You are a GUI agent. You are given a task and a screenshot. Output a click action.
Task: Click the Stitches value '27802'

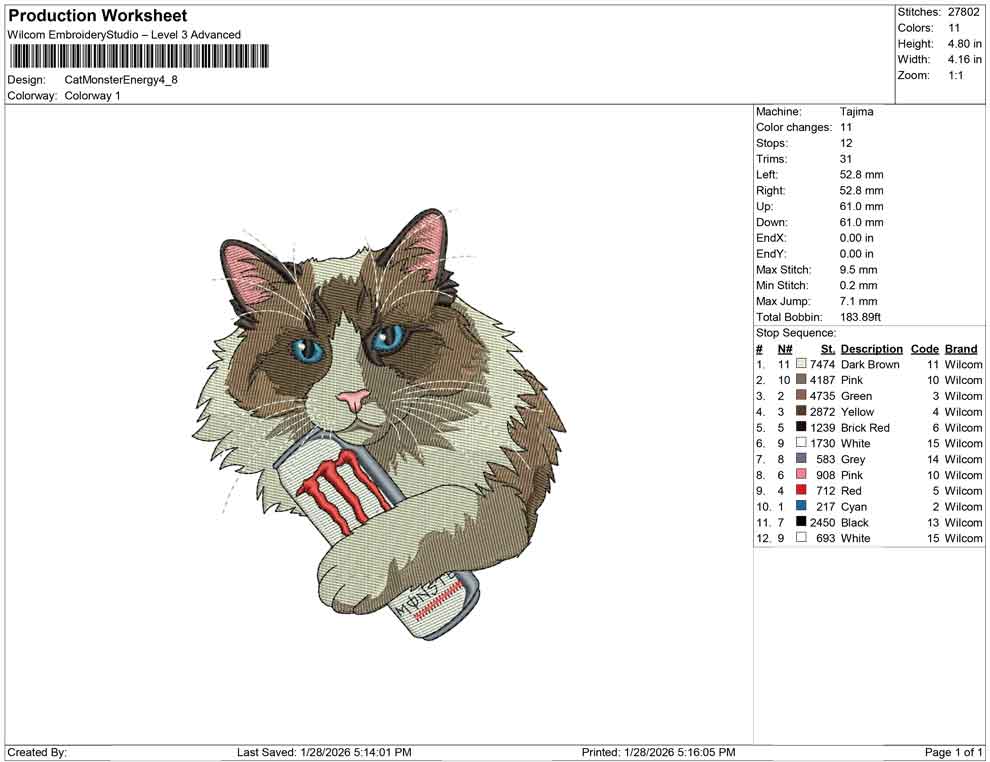pos(963,12)
